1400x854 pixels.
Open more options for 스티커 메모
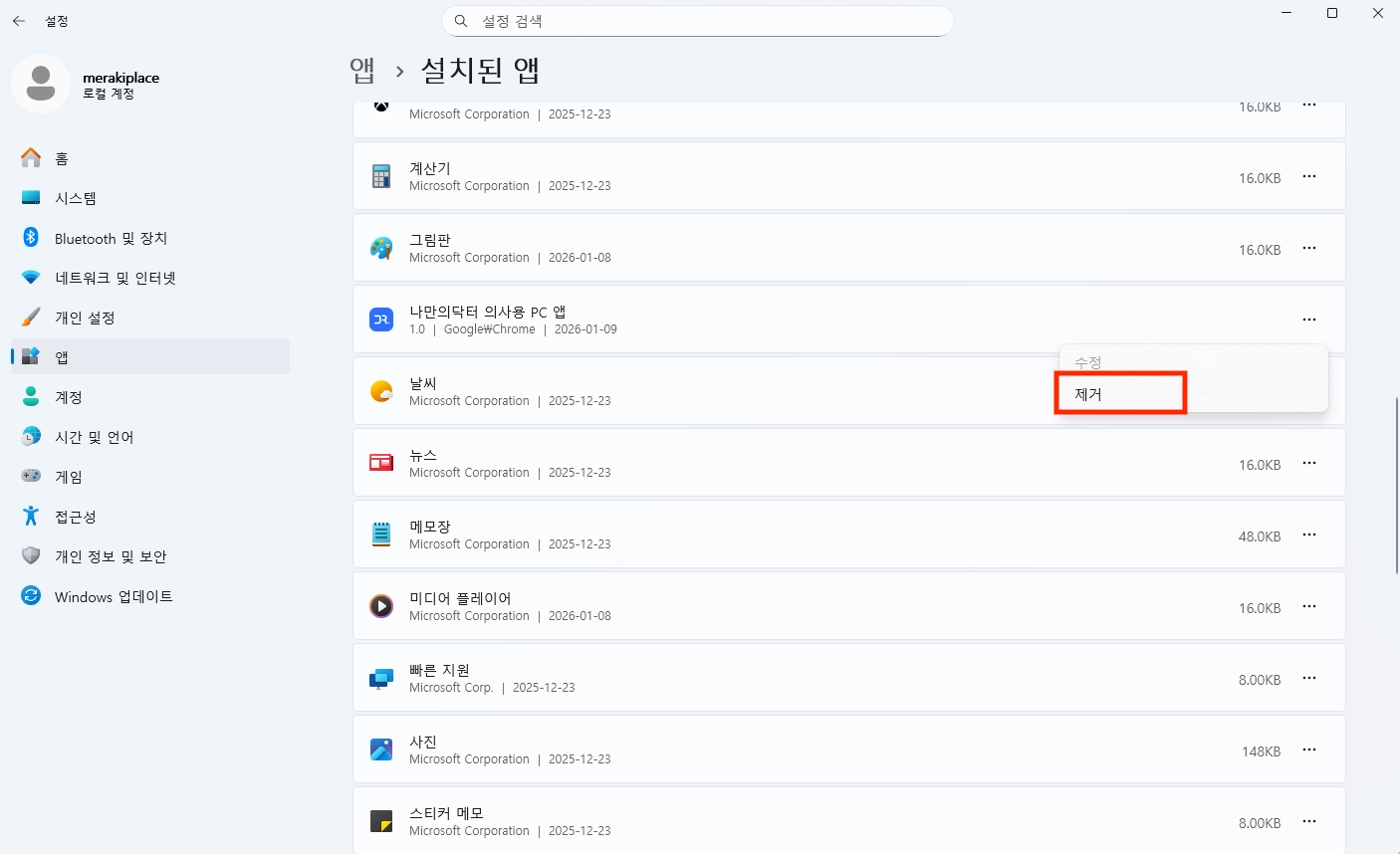pos(1309,821)
